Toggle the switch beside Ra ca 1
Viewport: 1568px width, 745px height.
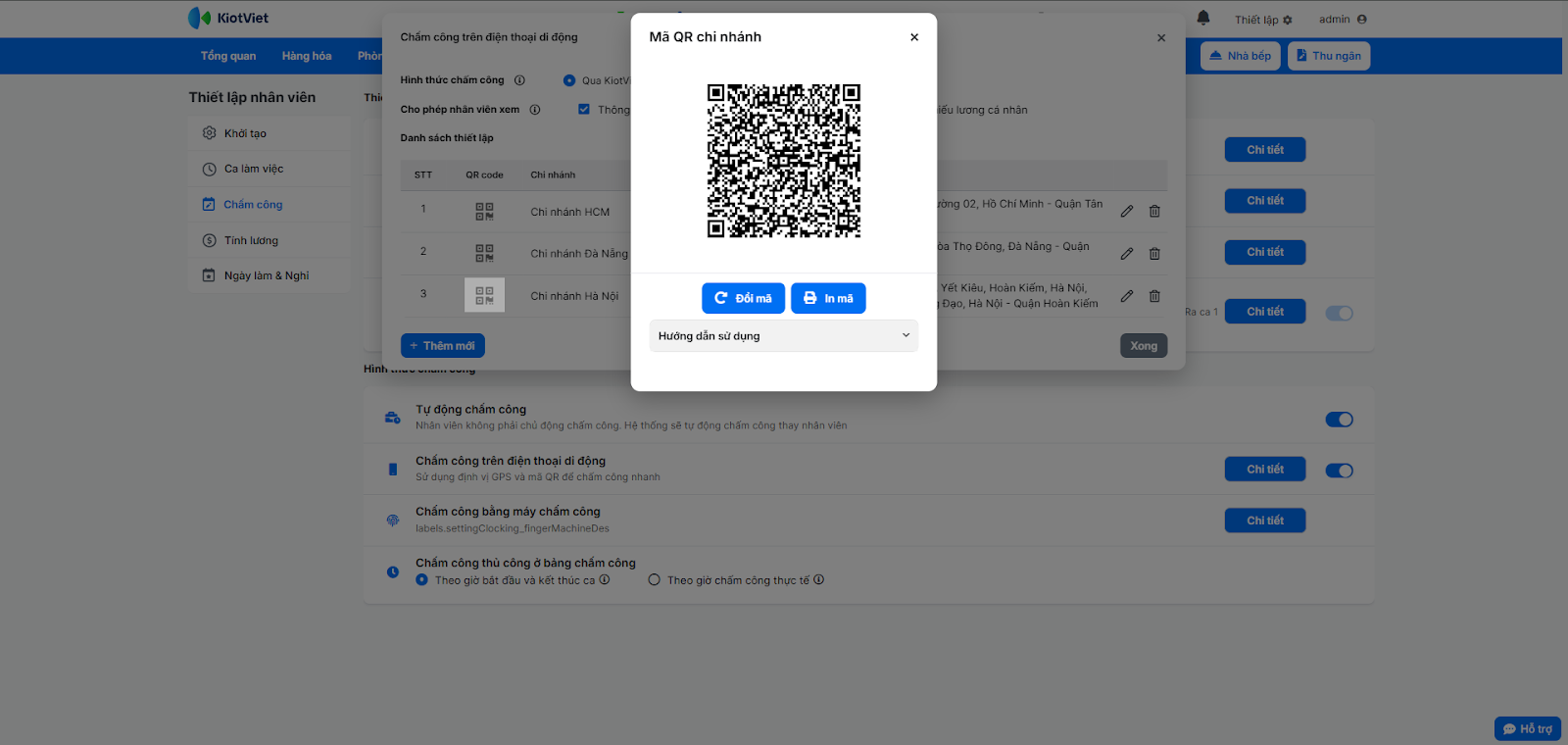pyautogui.click(x=1340, y=314)
